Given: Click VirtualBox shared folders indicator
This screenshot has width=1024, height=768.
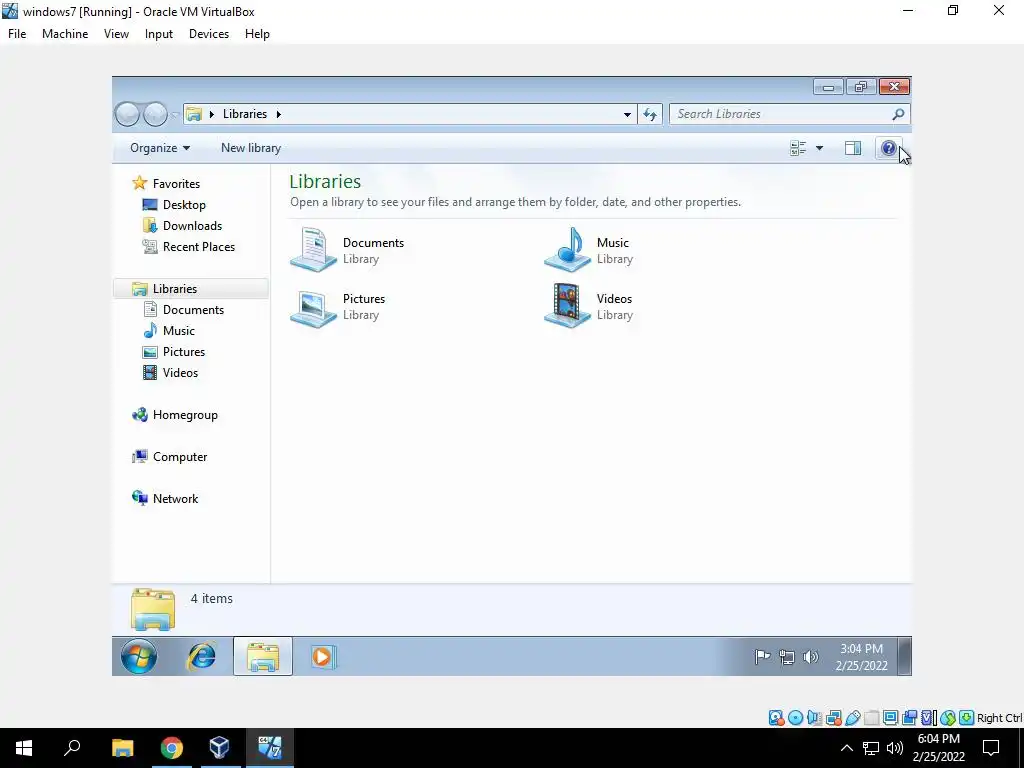Looking at the screenshot, I should [x=871, y=718].
